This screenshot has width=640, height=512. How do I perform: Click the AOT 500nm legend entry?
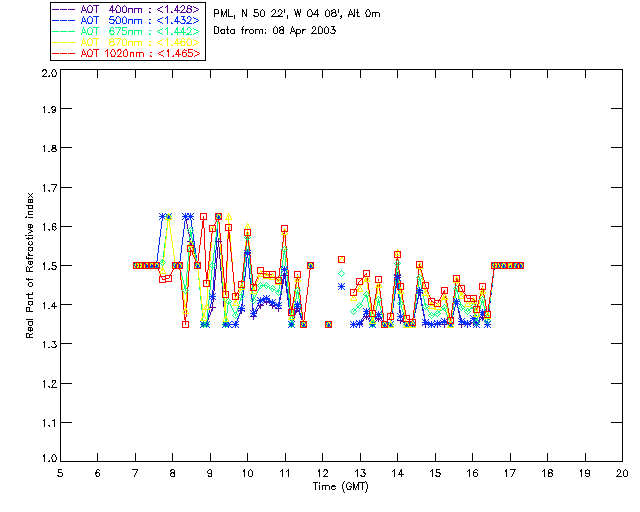[x=127, y=20]
